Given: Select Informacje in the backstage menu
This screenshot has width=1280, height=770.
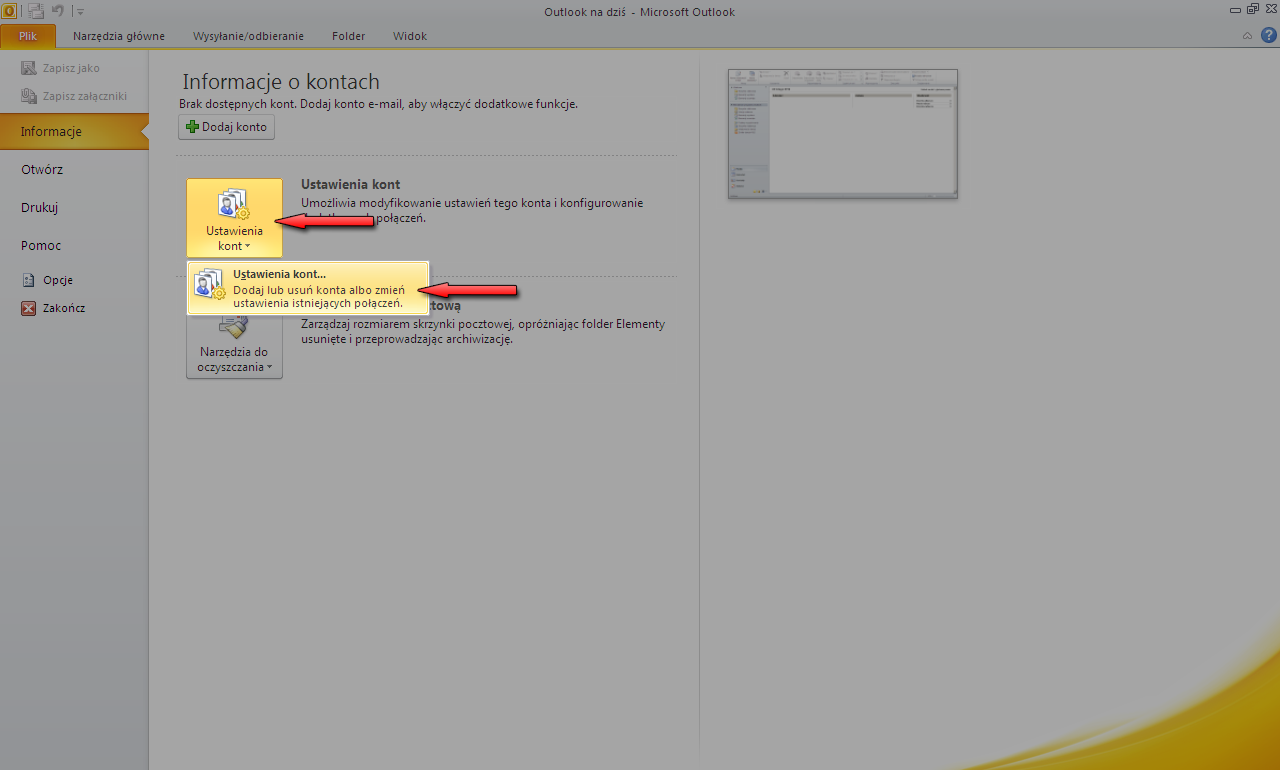Looking at the screenshot, I should pos(74,132).
